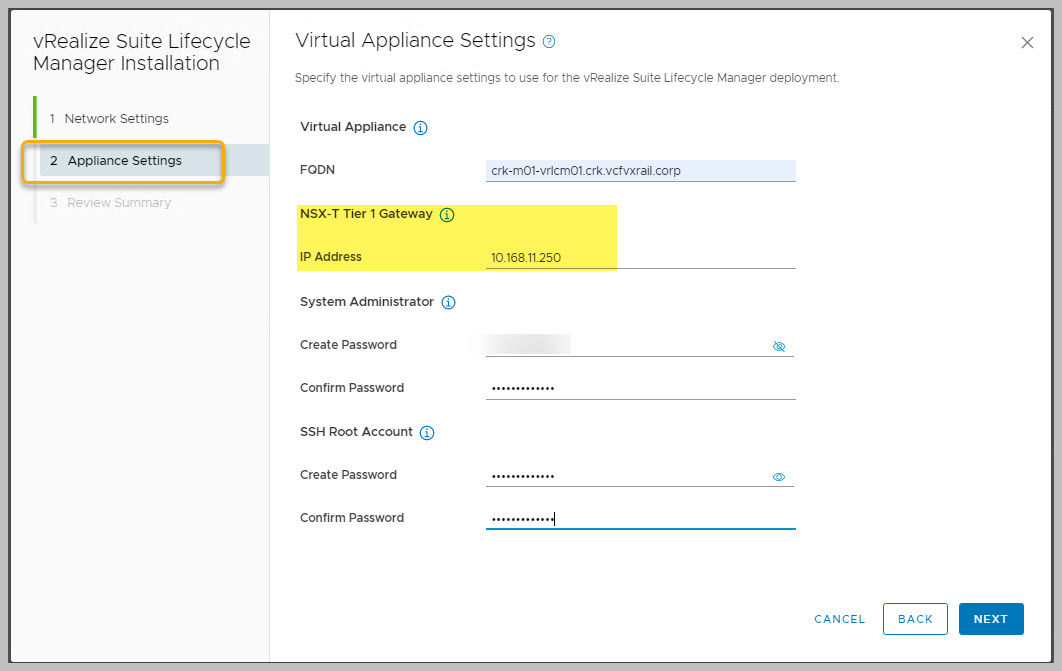The image size is (1062, 671).
Task: Focus the NSX-T IP Address field
Action: pos(640,258)
